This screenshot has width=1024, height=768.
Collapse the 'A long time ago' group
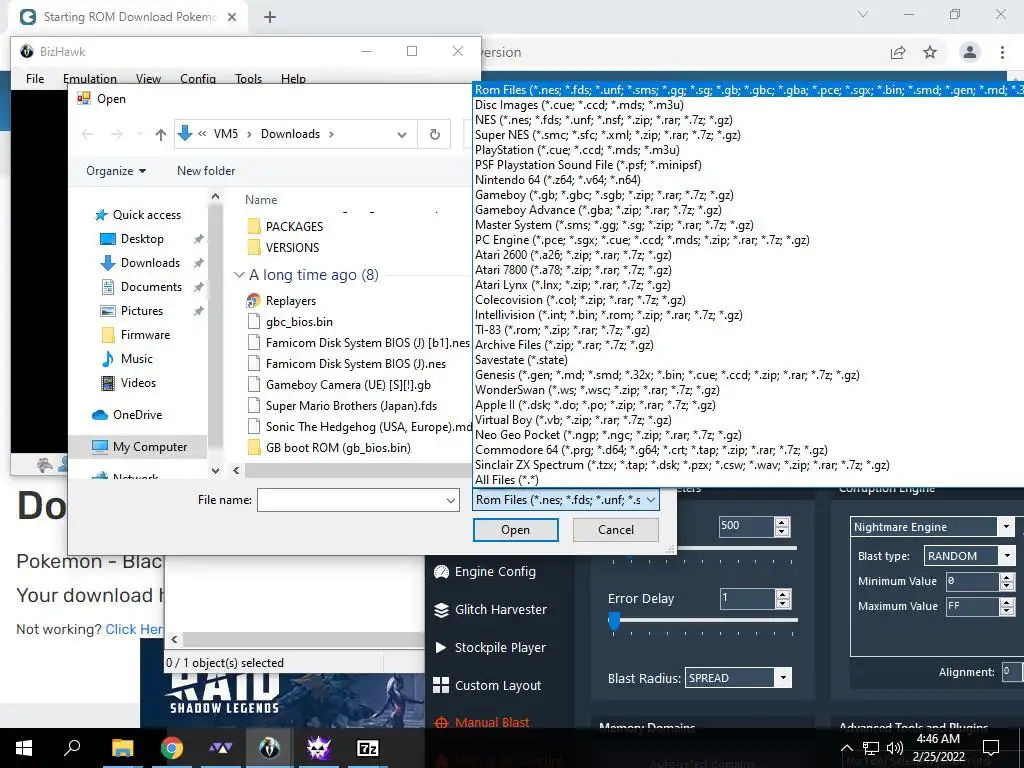coord(239,275)
